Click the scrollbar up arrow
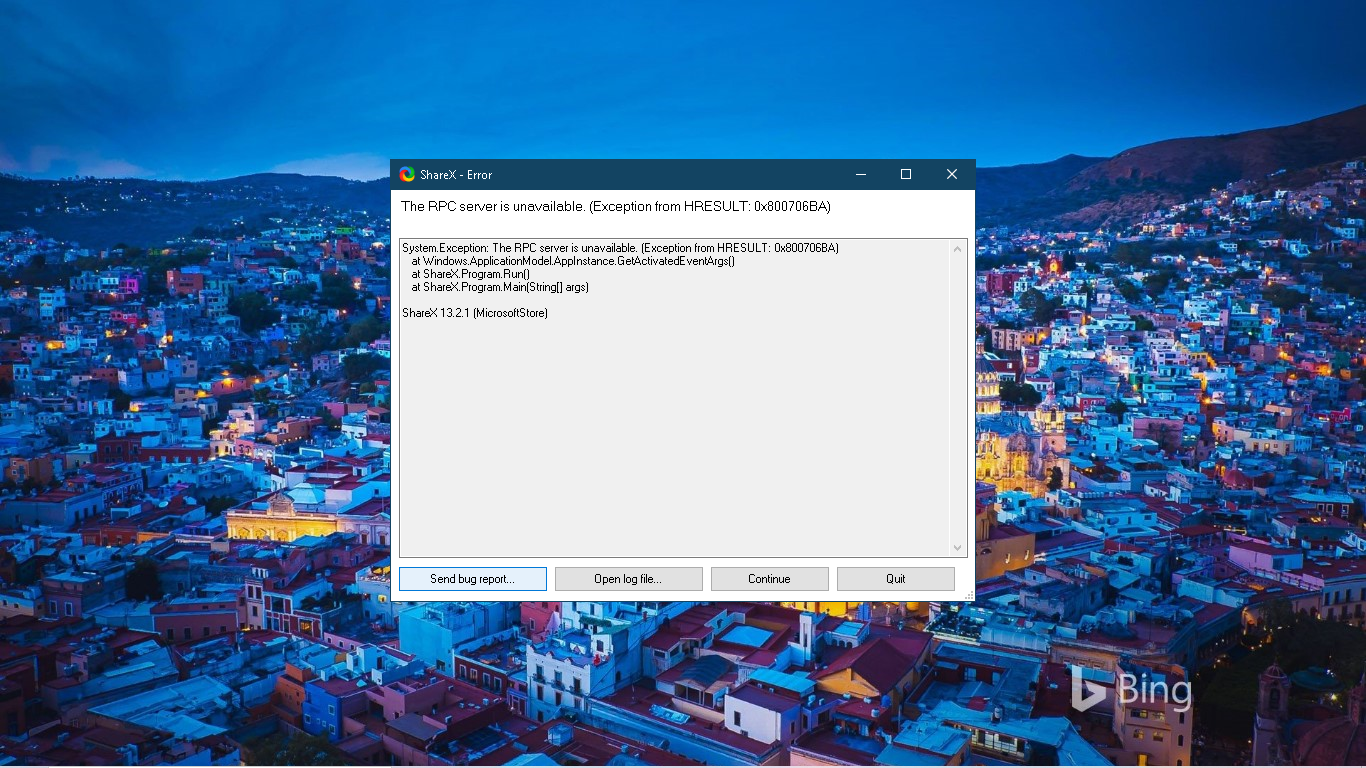Screen dimensions: 1366x768 click(x=957, y=248)
